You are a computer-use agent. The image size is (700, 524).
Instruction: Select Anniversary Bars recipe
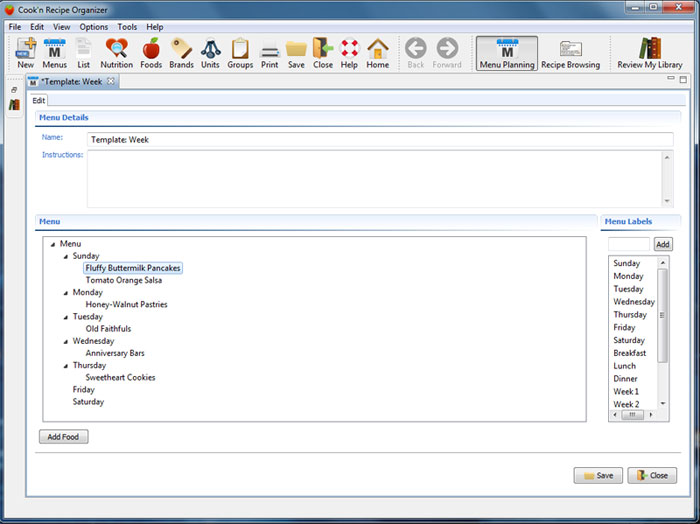tap(115, 353)
